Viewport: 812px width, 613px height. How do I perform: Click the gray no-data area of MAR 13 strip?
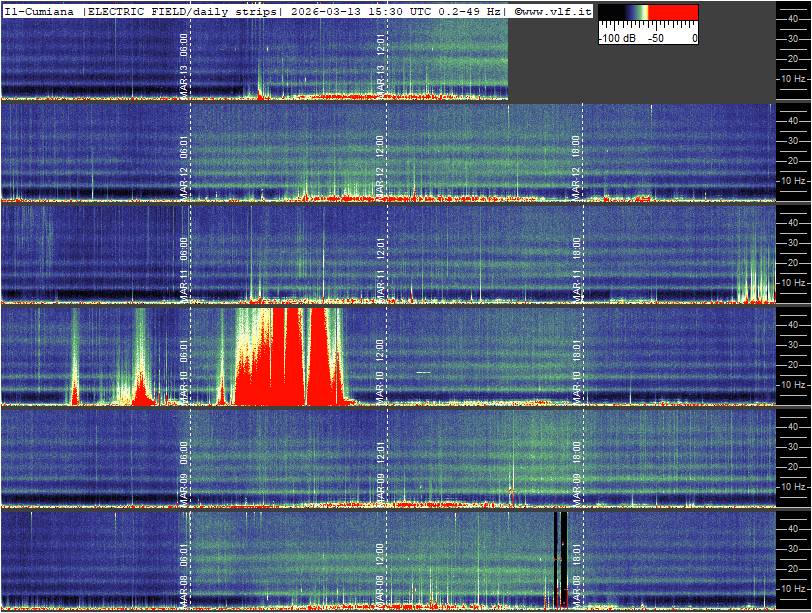640,72
